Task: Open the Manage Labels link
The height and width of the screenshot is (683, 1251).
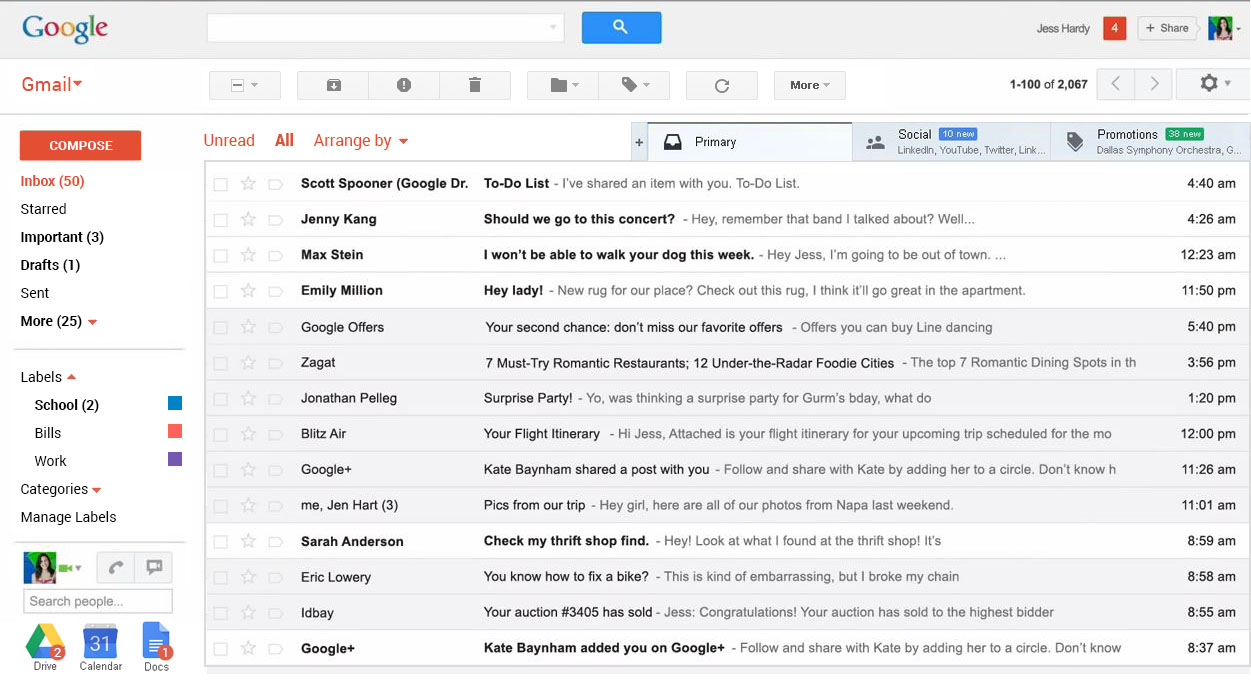Action: tap(68, 517)
